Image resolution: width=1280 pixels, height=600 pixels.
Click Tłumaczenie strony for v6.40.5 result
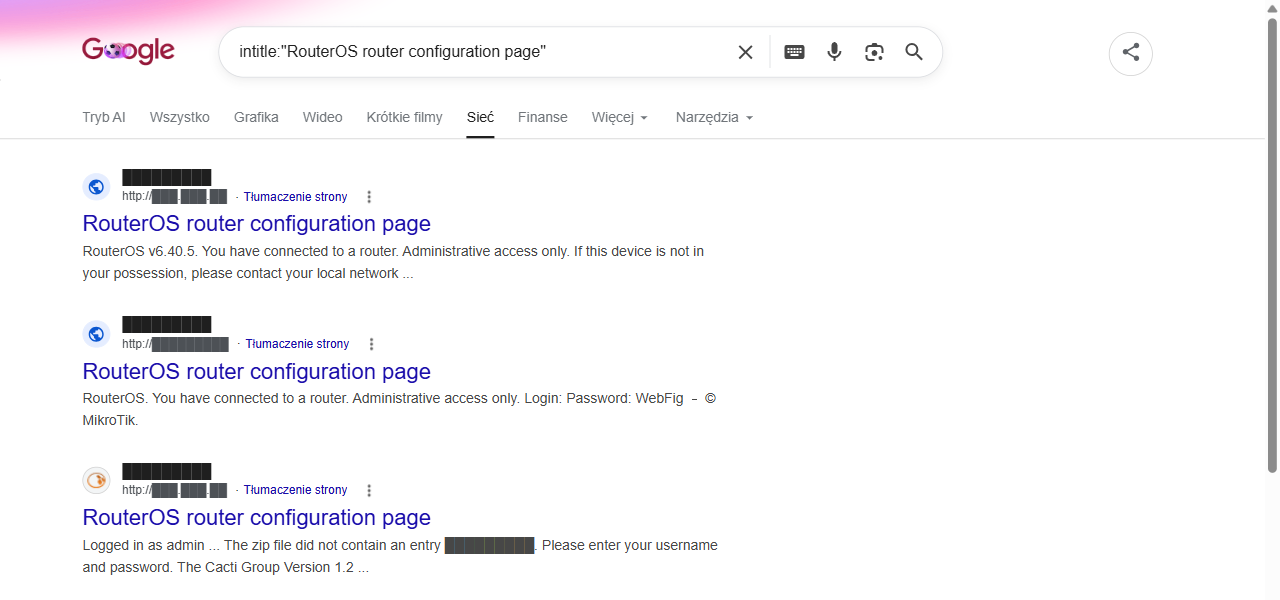point(295,197)
